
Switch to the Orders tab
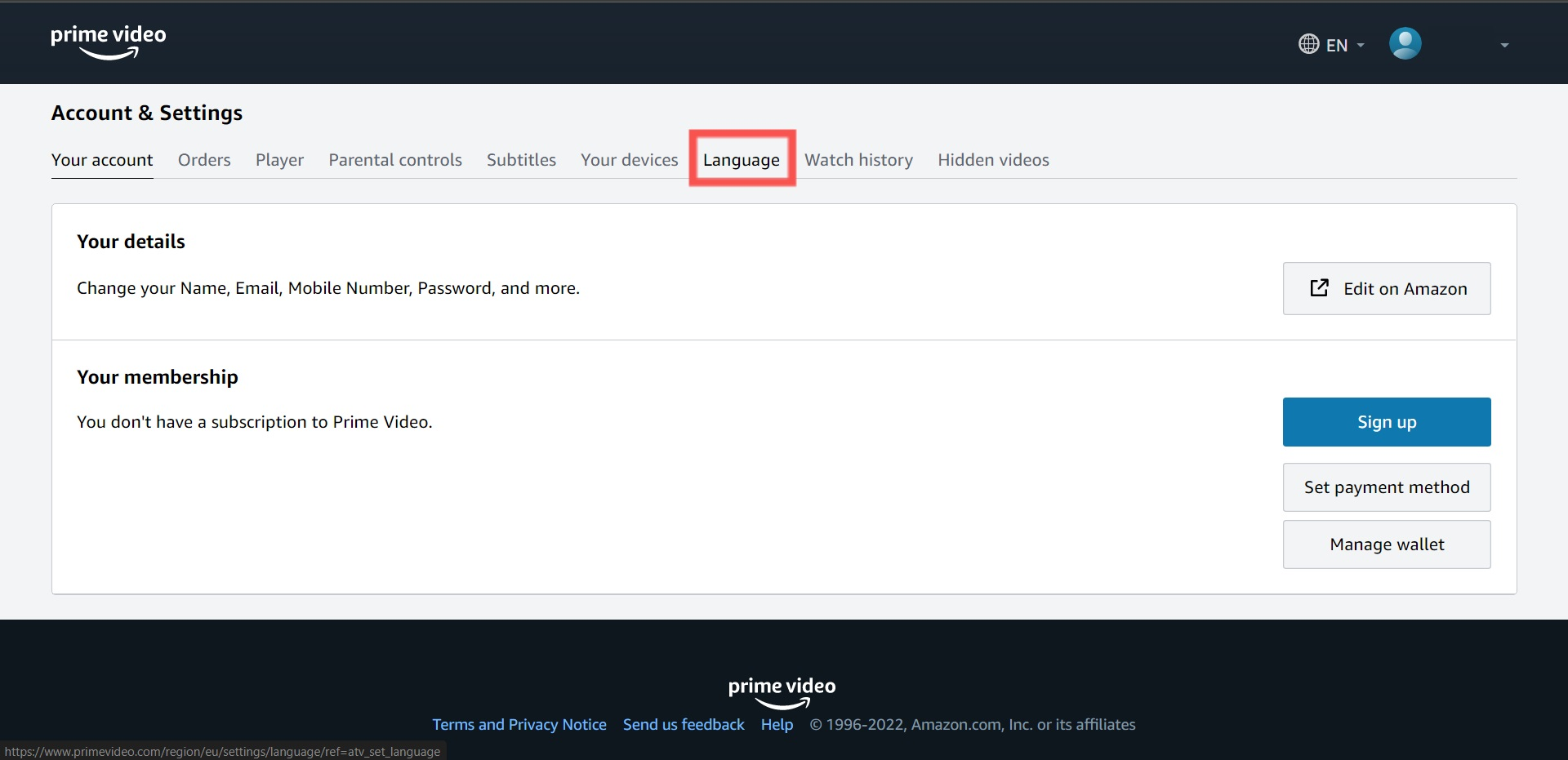pyautogui.click(x=204, y=160)
